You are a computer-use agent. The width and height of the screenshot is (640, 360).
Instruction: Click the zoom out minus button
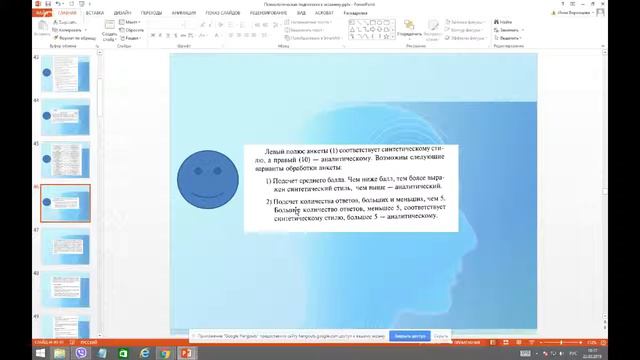pos(541,342)
